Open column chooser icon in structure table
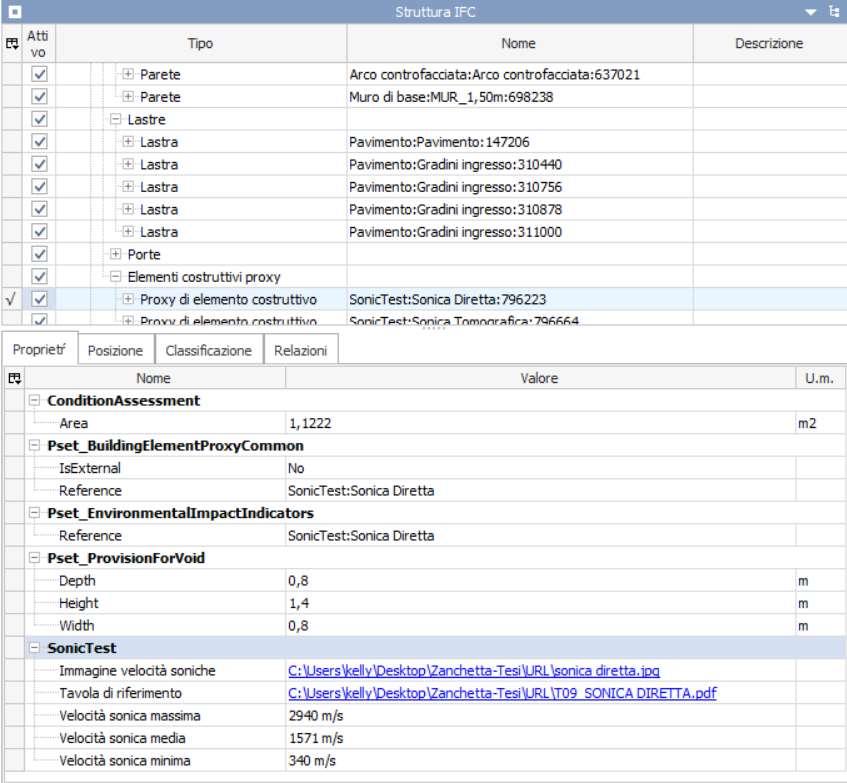The width and height of the screenshot is (847, 783). point(12,44)
